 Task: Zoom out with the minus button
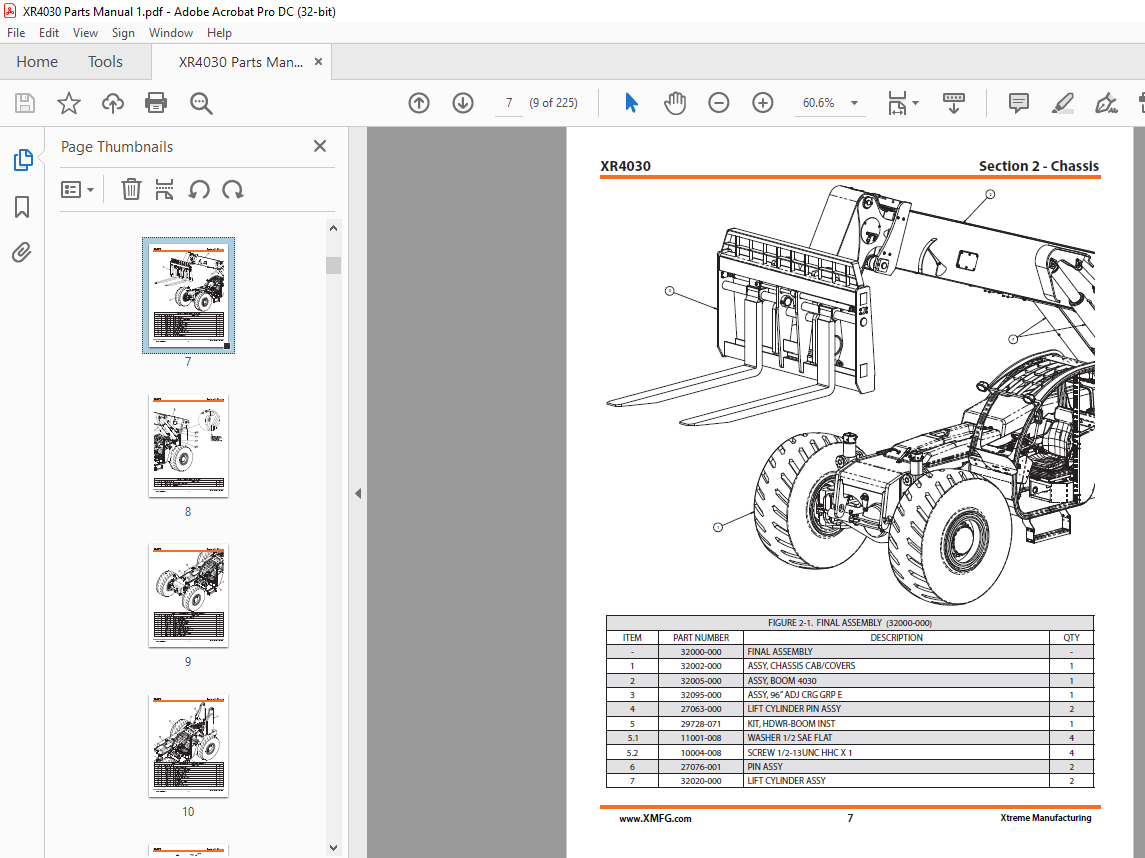[x=719, y=103]
